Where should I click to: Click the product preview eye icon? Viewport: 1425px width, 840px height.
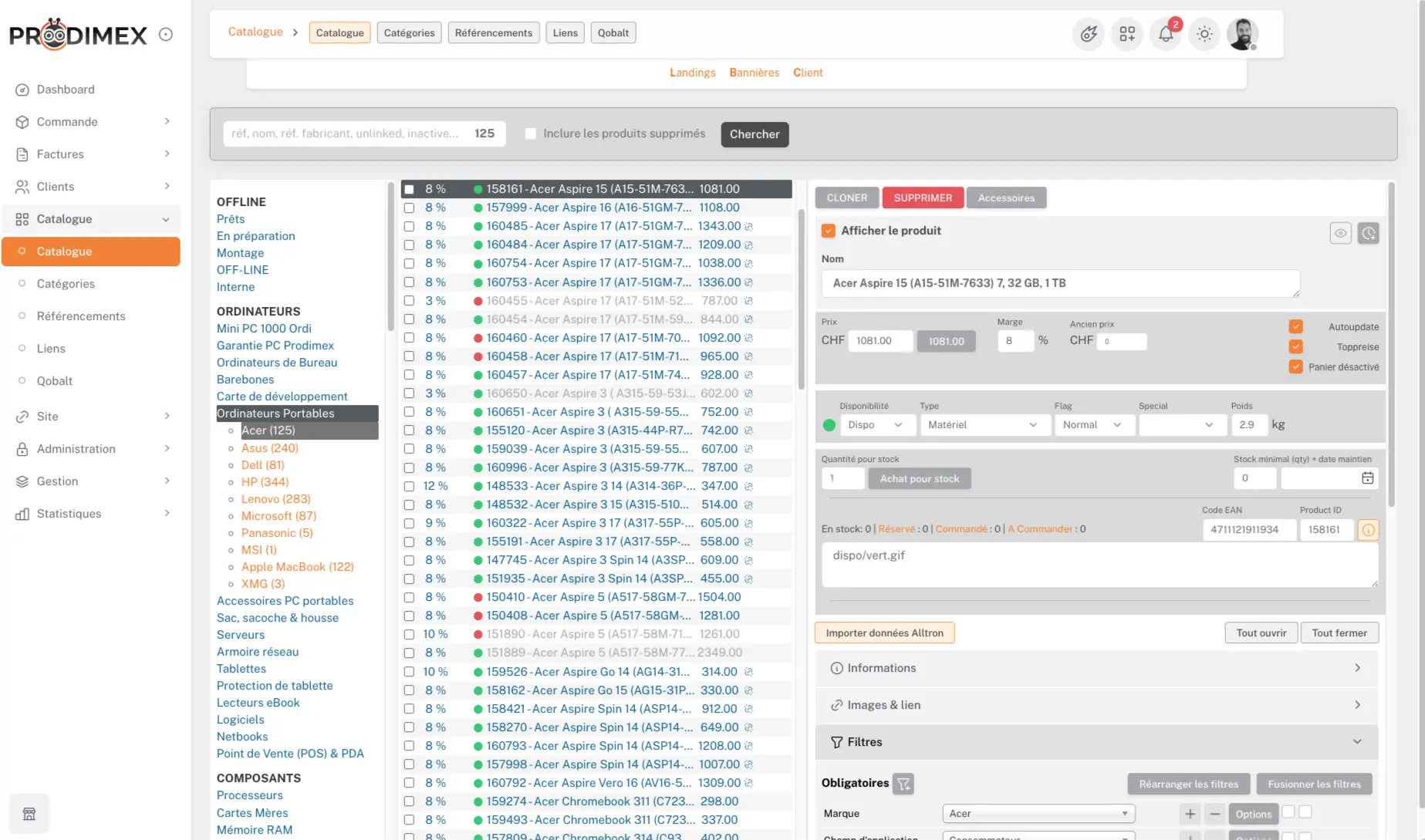point(1341,233)
